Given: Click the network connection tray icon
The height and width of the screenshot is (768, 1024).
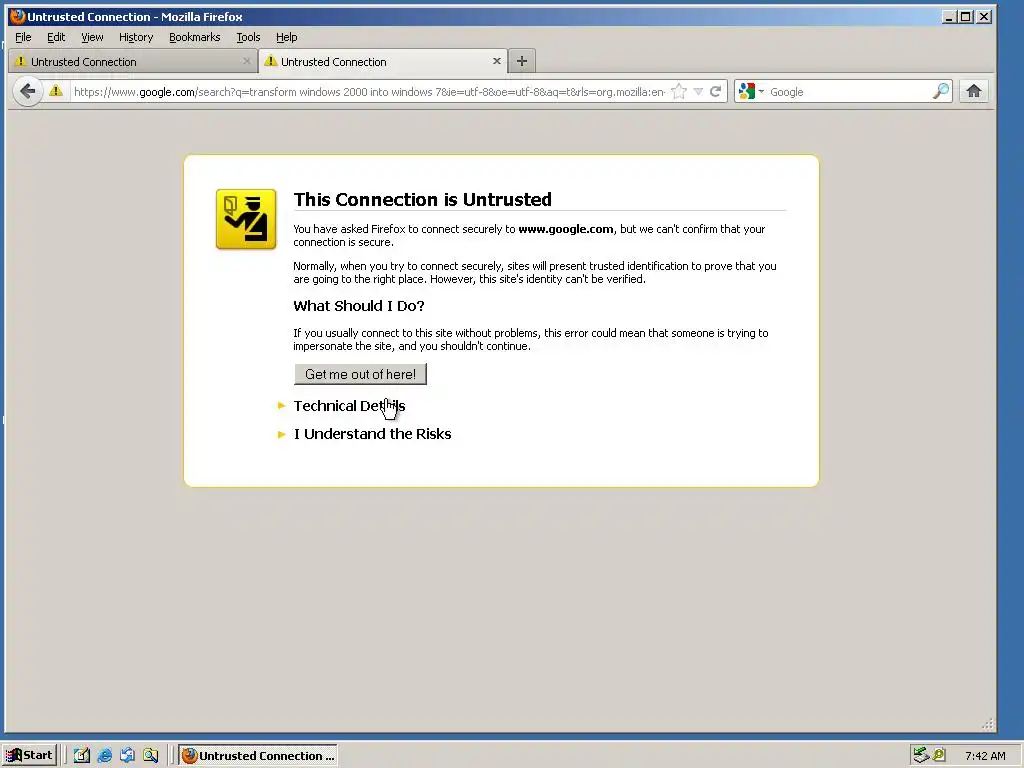Looking at the screenshot, I should [x=921, y=755].
